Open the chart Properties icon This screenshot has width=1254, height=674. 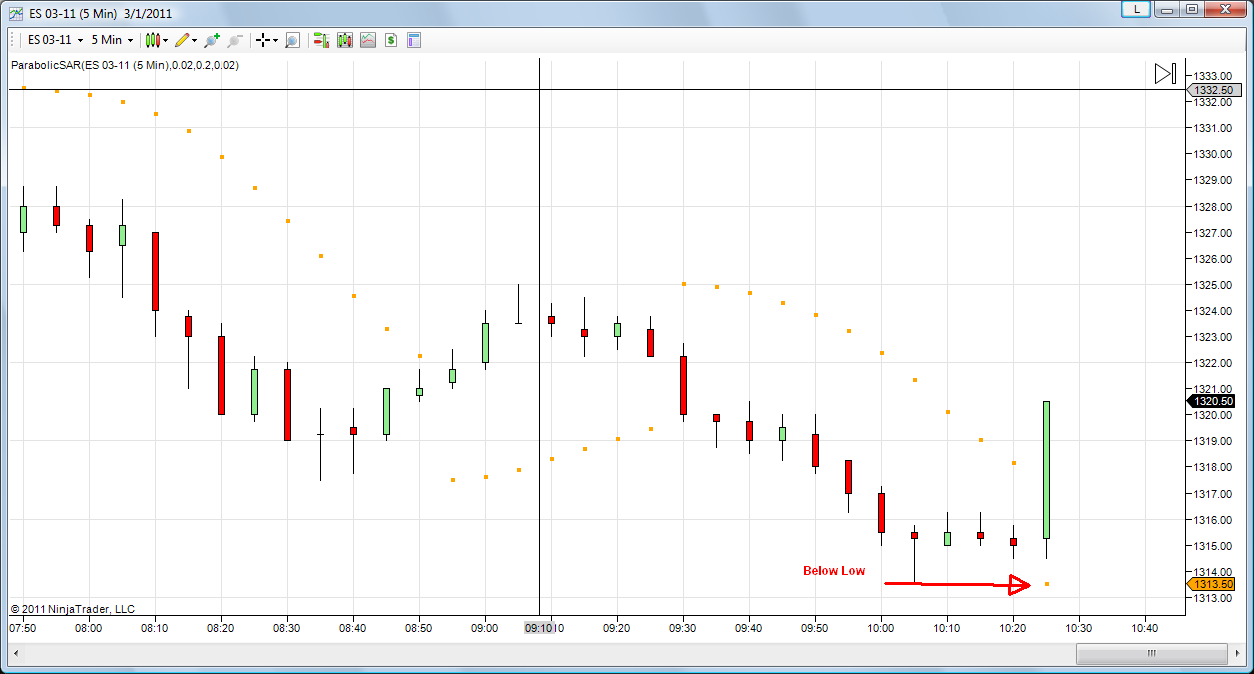point(414,40)
